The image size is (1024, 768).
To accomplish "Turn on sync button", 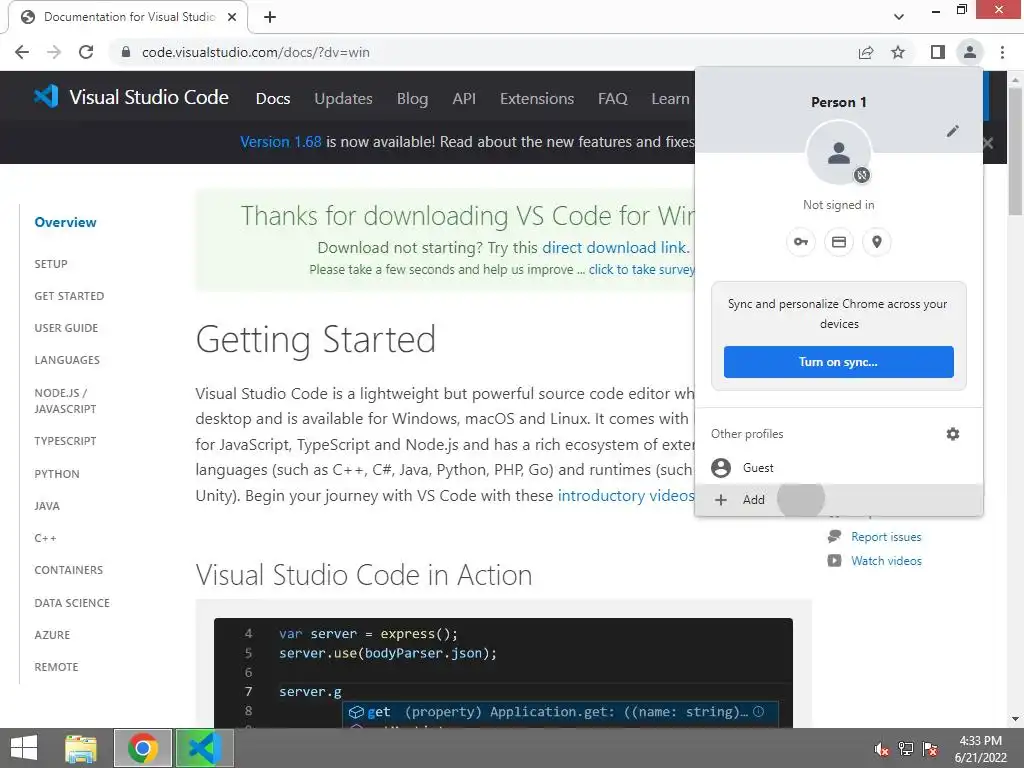I will tap(839, 362).
